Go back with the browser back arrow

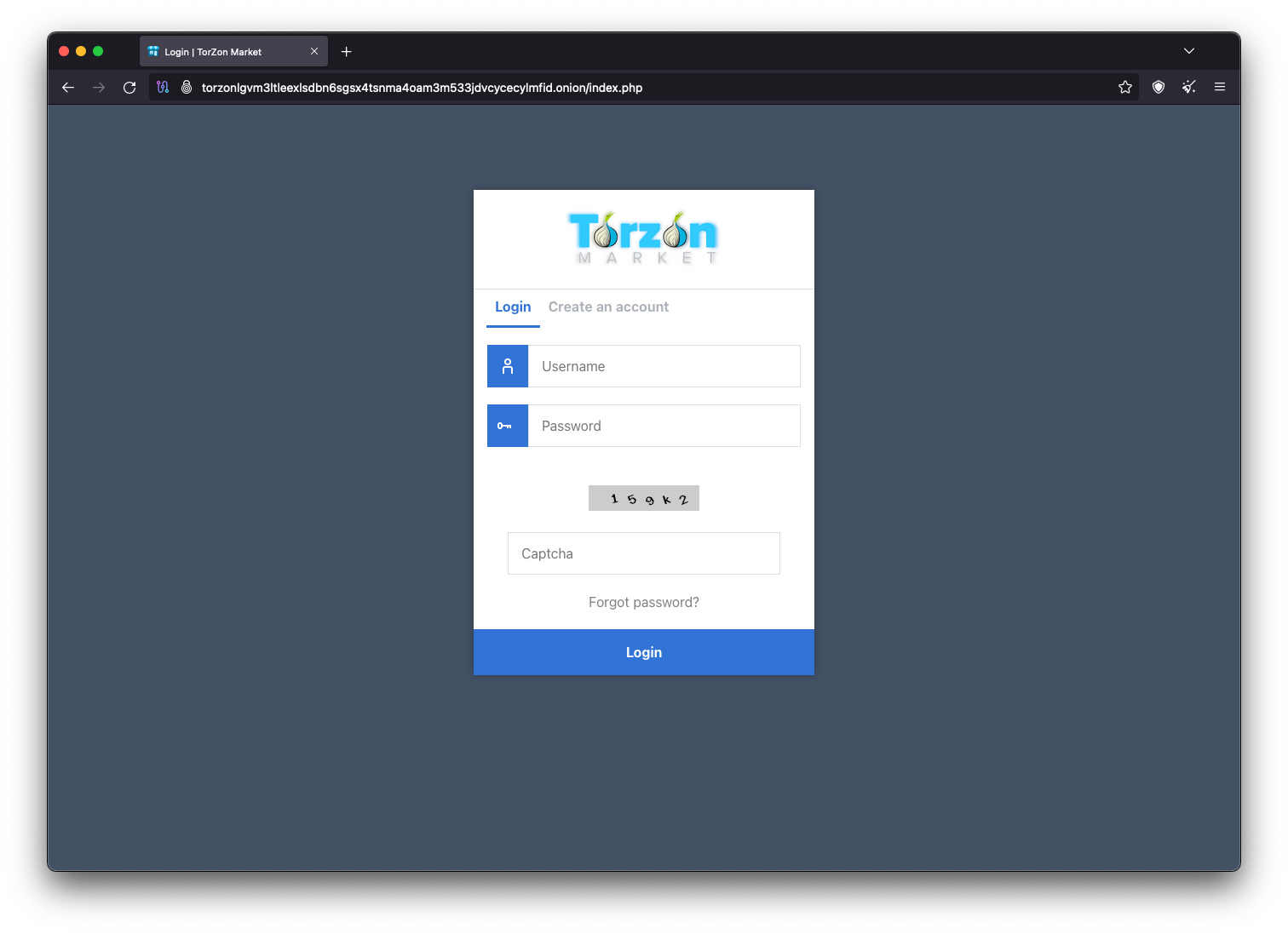(x=68, y=88)
